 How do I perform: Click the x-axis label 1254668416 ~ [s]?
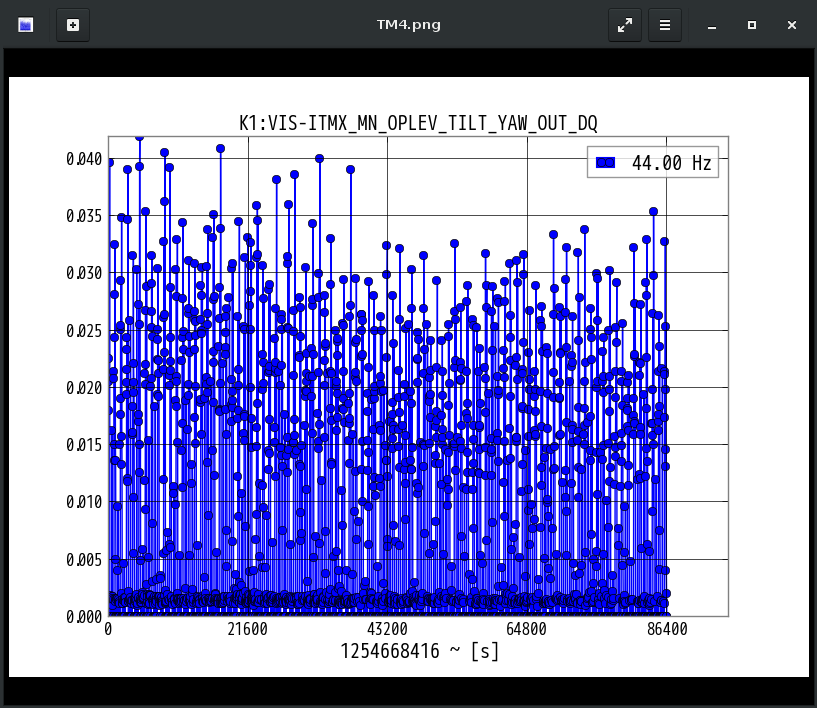[x=419, y=651]
